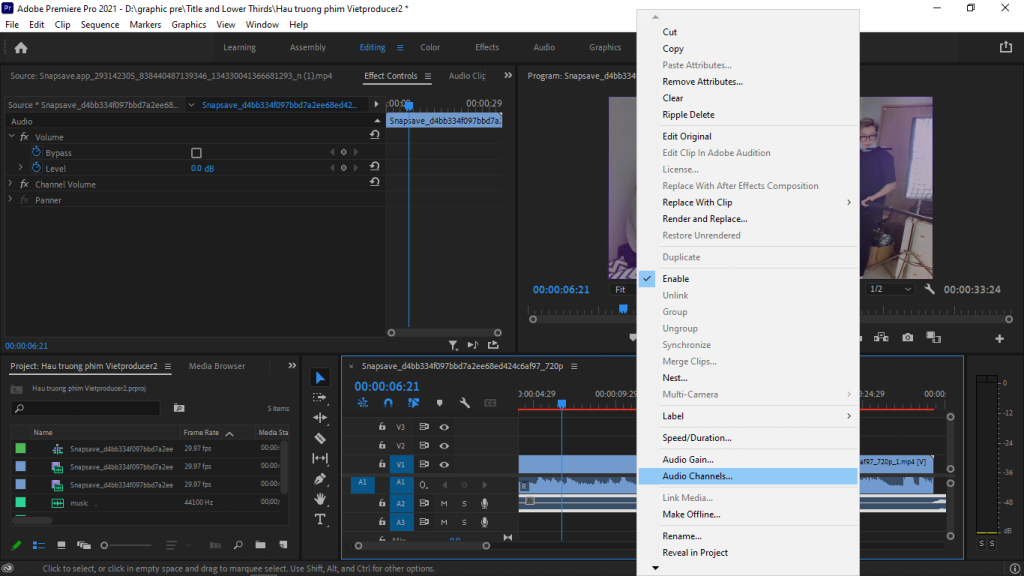
Task: Mute the A2 audio track
Action: [x=444, y=503]
